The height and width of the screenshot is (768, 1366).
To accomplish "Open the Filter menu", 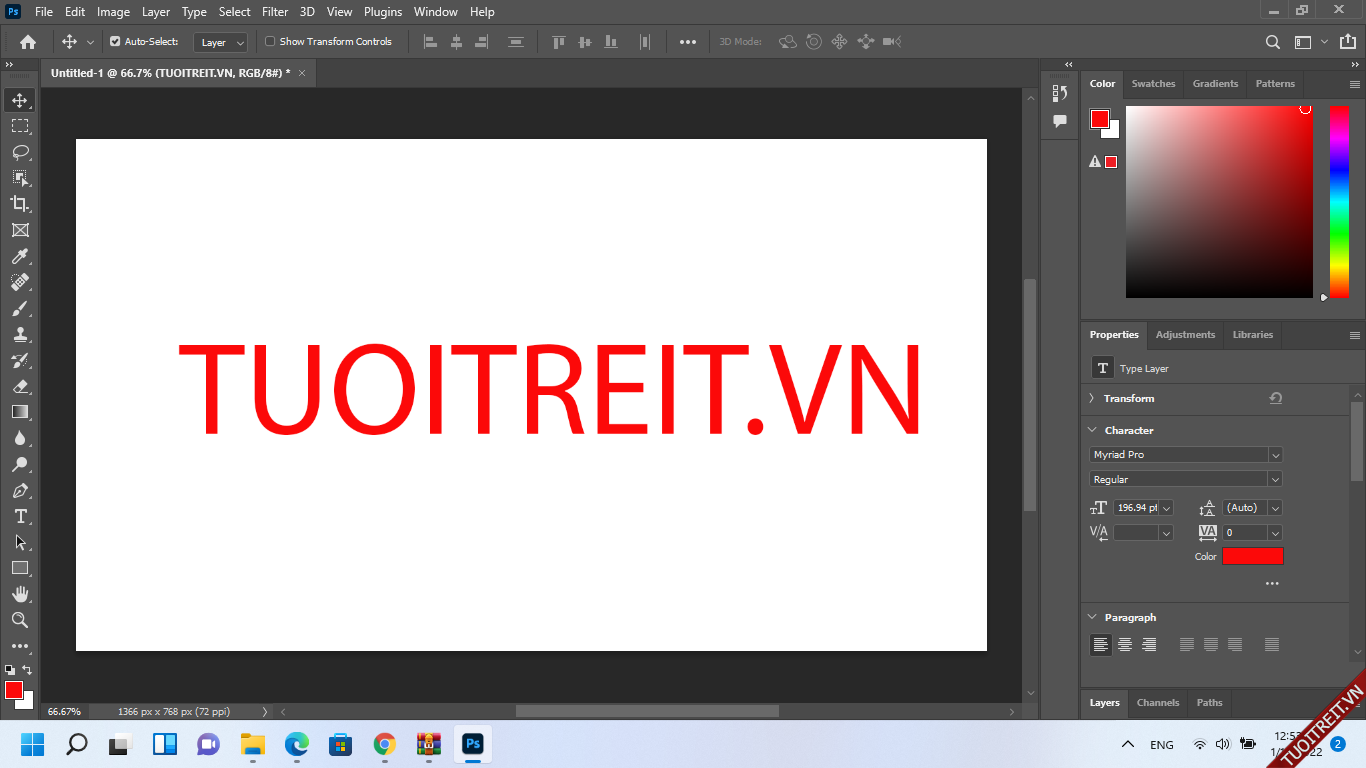I will point(275,12).
